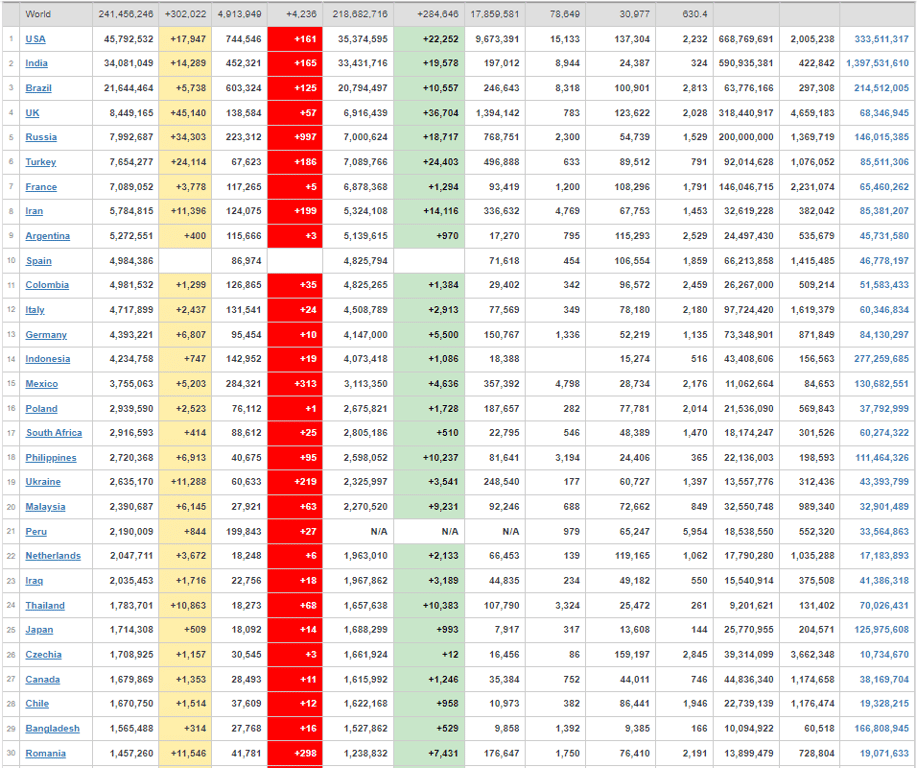Click Japan population link 125,975,608
917x768 pixels.
(x=881, y=630)
